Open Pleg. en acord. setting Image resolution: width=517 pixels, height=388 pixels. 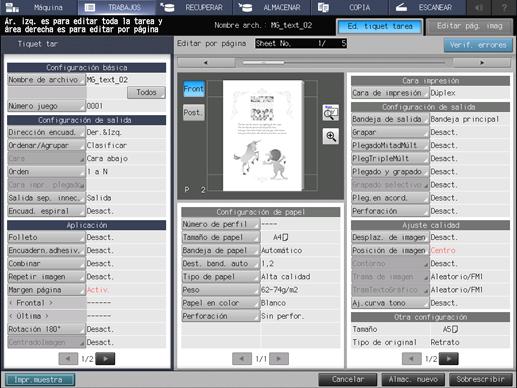(390, 198)
